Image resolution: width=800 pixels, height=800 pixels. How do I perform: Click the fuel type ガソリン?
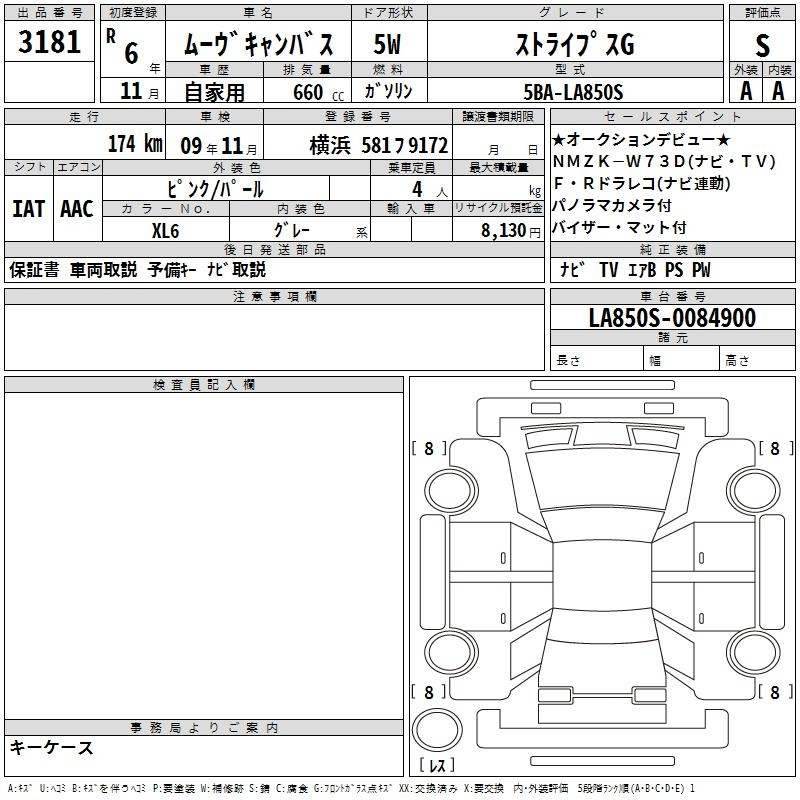coord(388,91)
